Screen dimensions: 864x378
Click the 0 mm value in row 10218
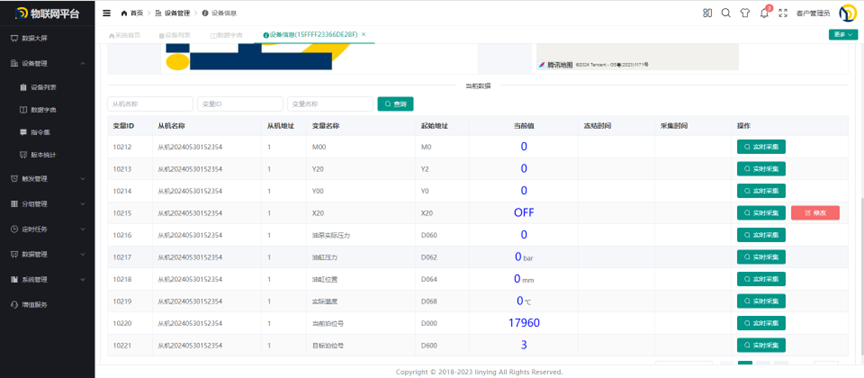click(524, 279)
